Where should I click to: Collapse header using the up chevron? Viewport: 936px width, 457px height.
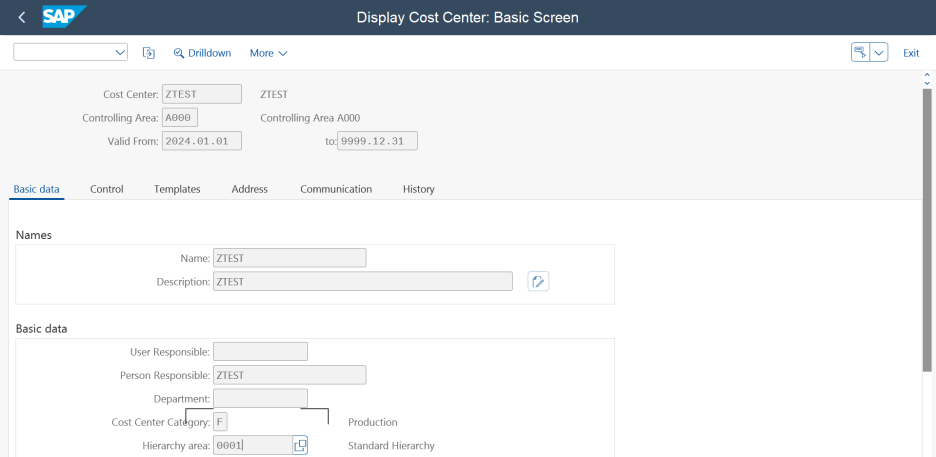click(927, 76)
